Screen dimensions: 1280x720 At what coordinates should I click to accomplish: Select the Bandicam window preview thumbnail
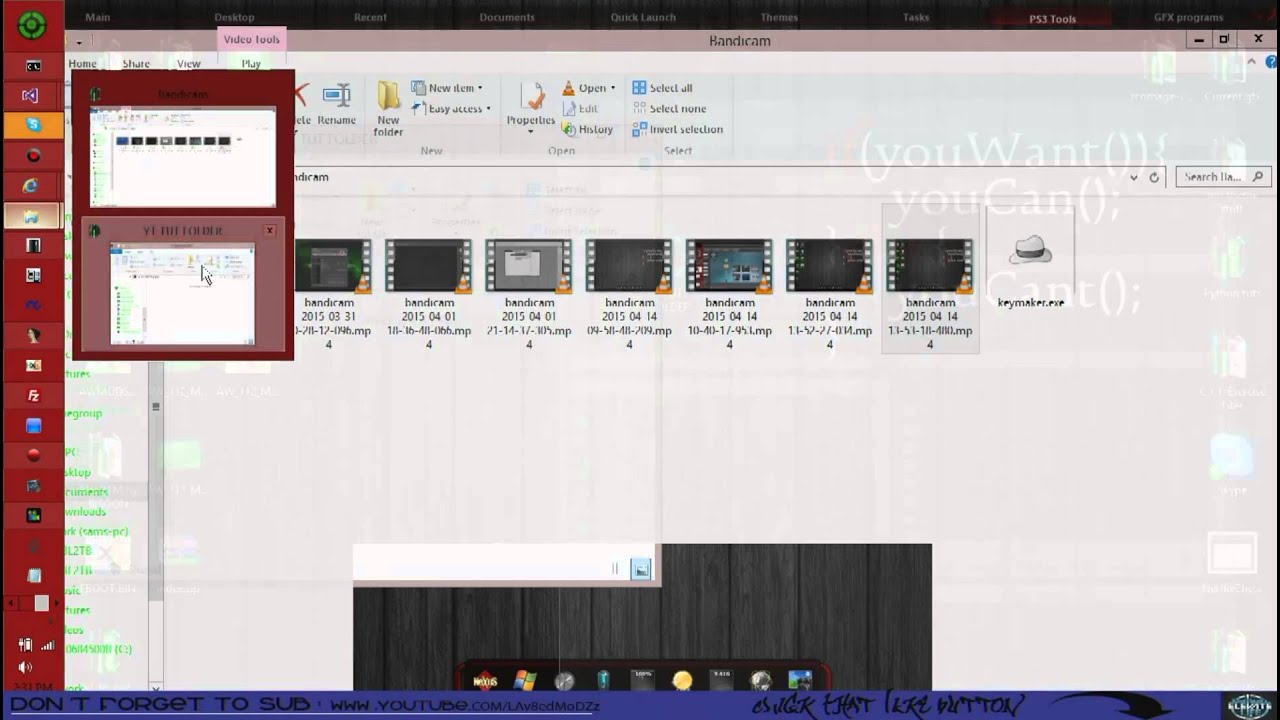pyautogui.click(x=183, y=157)
